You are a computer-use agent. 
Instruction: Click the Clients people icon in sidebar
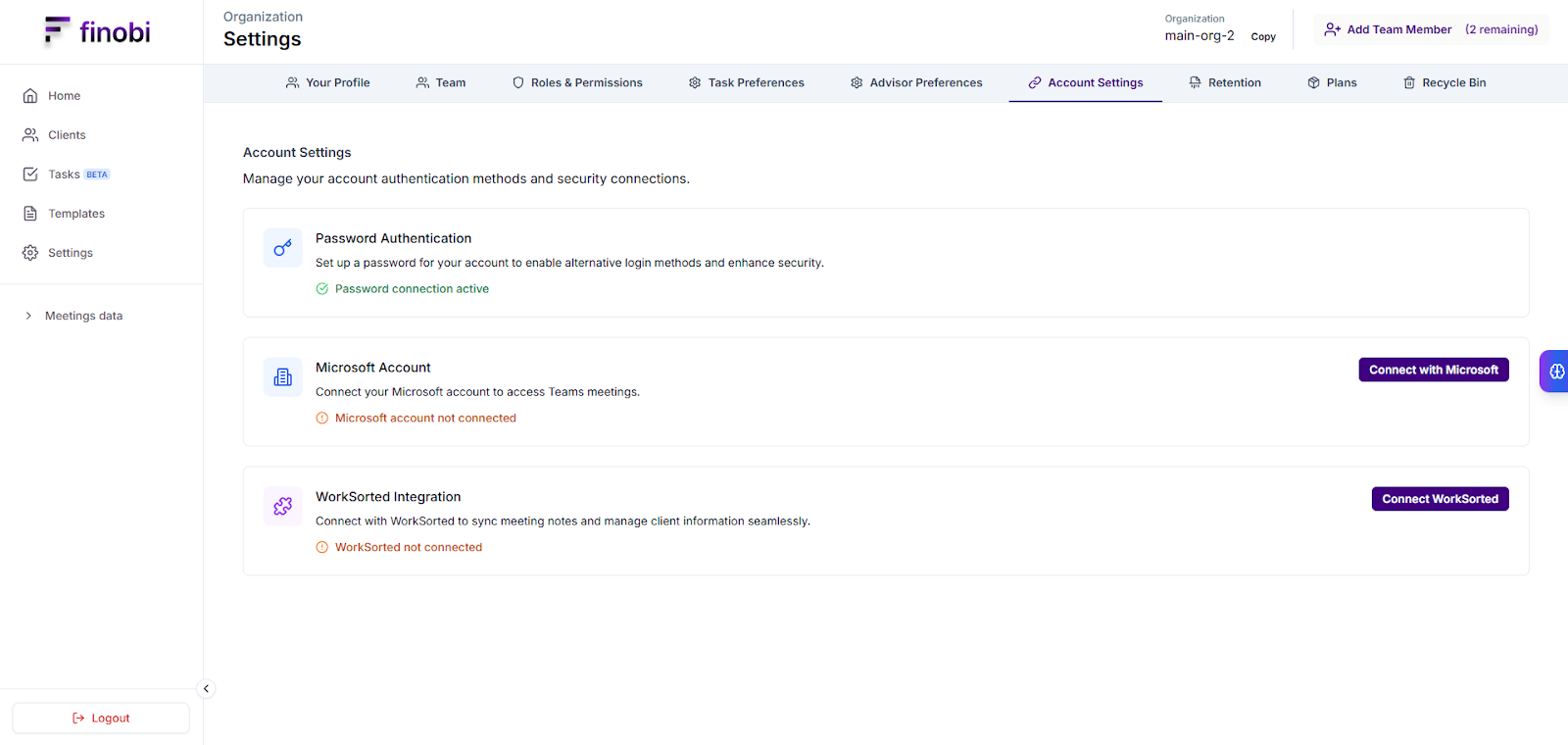pos(30,135)
